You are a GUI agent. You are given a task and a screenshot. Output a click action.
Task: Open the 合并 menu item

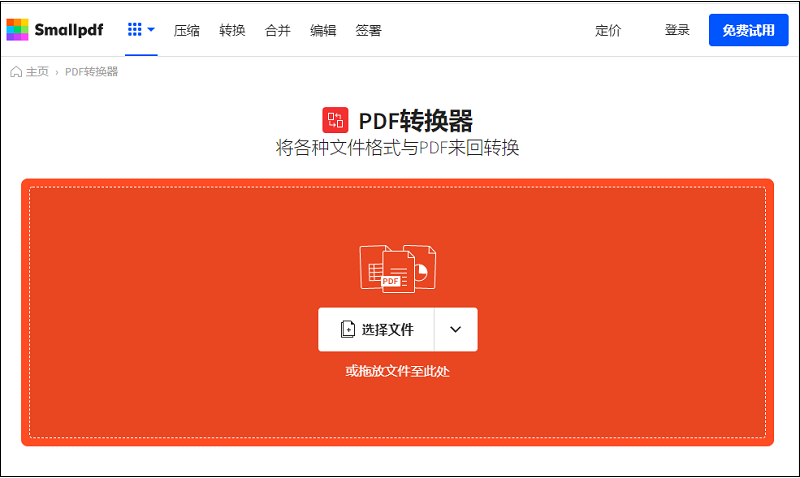278,31
